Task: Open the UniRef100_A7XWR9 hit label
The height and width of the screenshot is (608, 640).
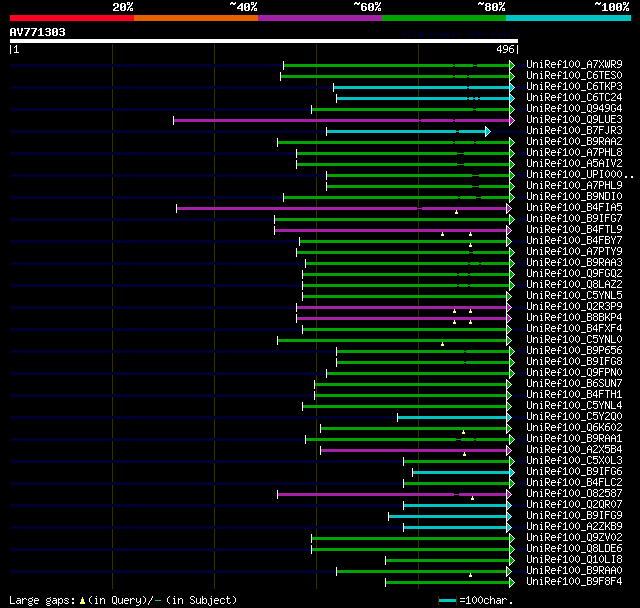Action: (574, 64)
